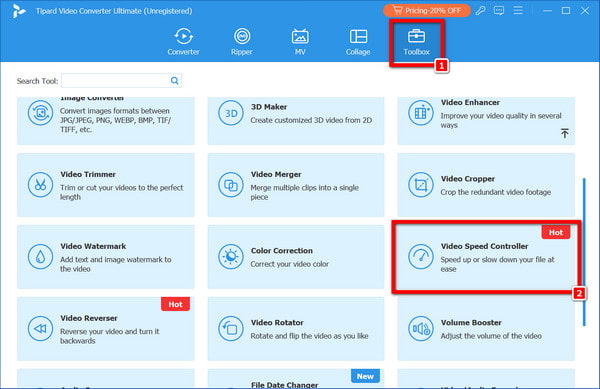This screenshot has width=600, height=389.
Task: Click the Video Merger icon
Action: 231,185
